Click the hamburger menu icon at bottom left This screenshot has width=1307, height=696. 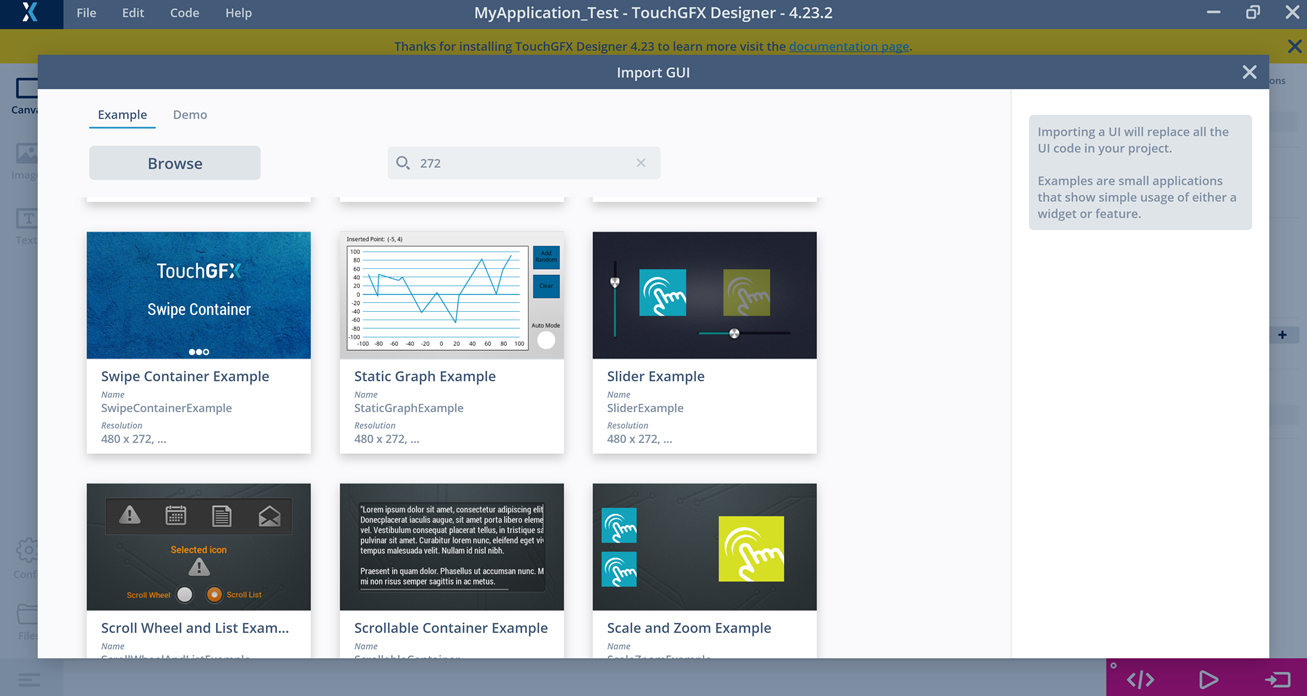pos(29,680)
